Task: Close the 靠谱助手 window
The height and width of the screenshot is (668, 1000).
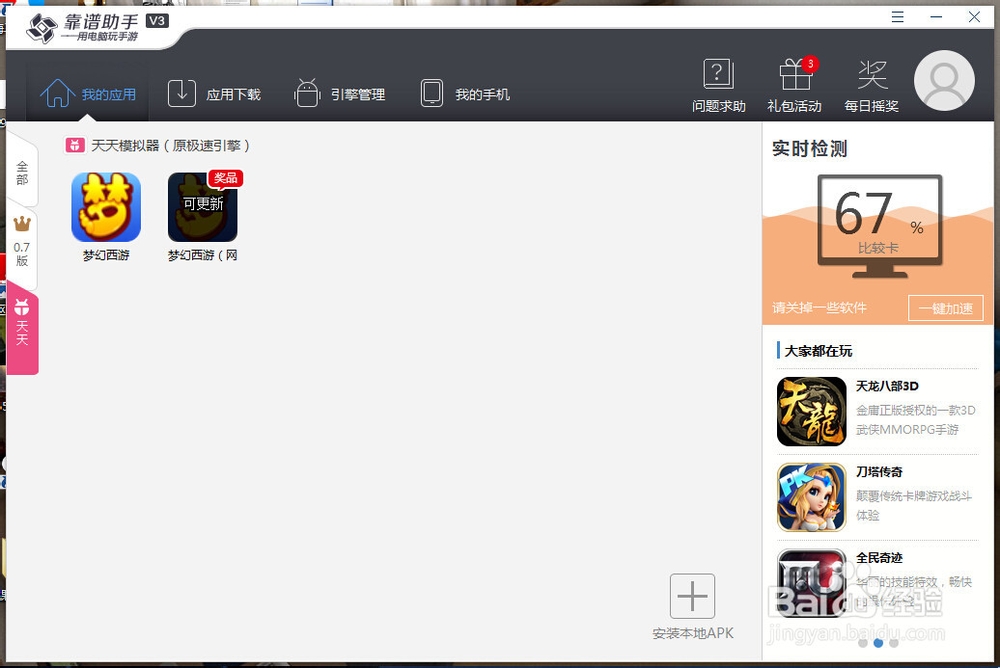Action: coord(974,17)
